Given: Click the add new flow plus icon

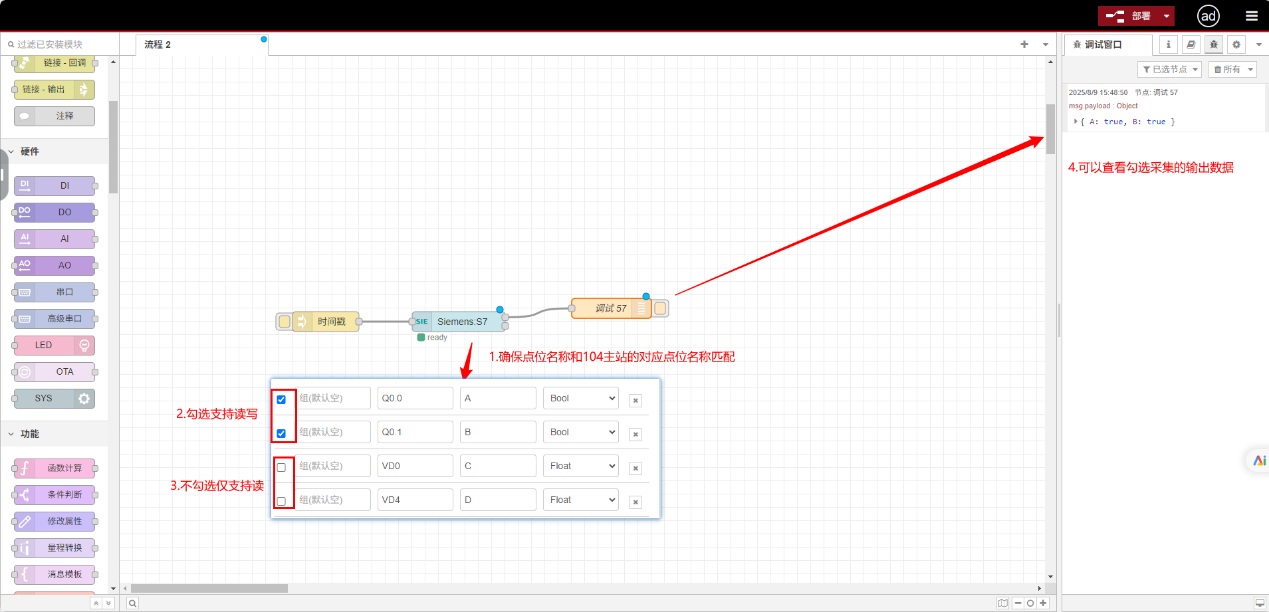Looking at the screenshot, I should pos(1024,44).
